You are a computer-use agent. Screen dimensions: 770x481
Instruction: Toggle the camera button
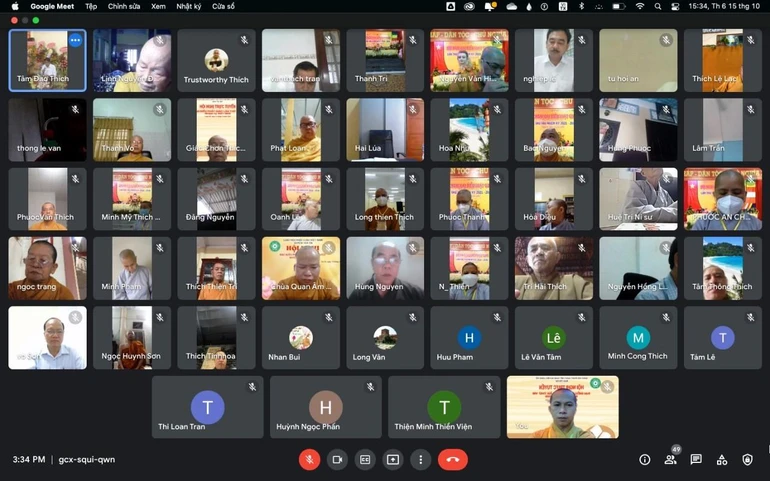click(x=337, y=459)
